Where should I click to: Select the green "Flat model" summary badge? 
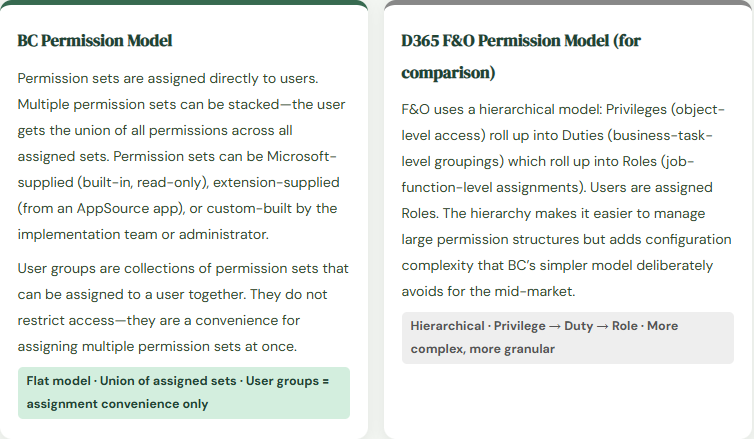click(184, 392)
